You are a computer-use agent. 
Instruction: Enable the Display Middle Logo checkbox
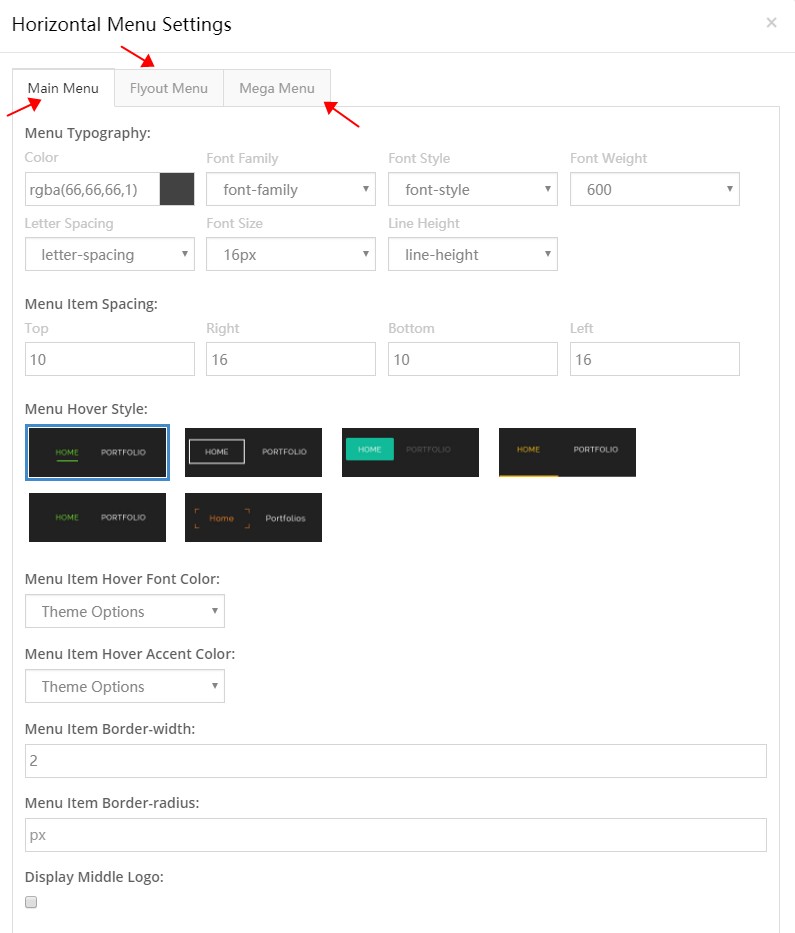(31, 902)
